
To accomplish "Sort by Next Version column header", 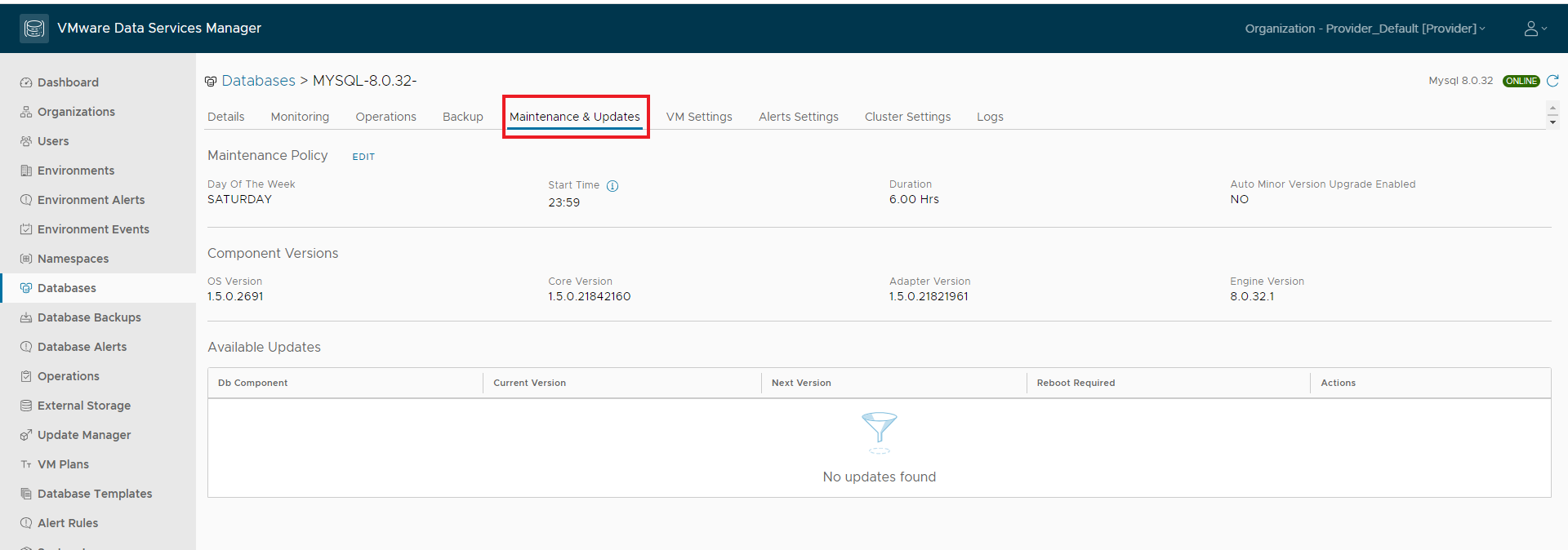I will tap(801, 383).
